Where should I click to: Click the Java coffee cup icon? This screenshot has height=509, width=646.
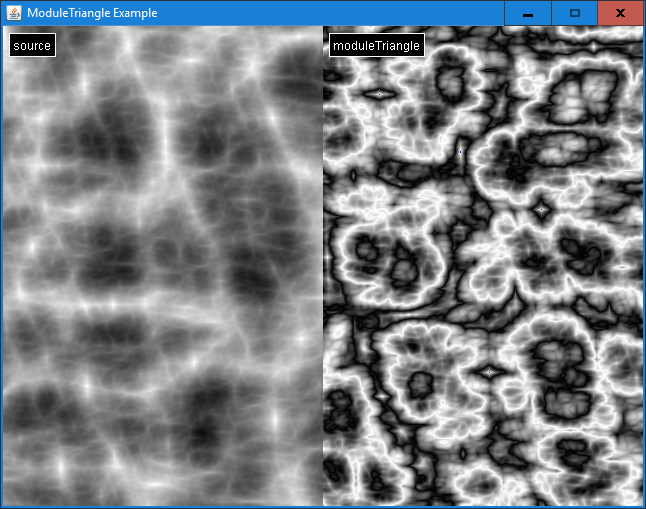[x=14, y=13]
